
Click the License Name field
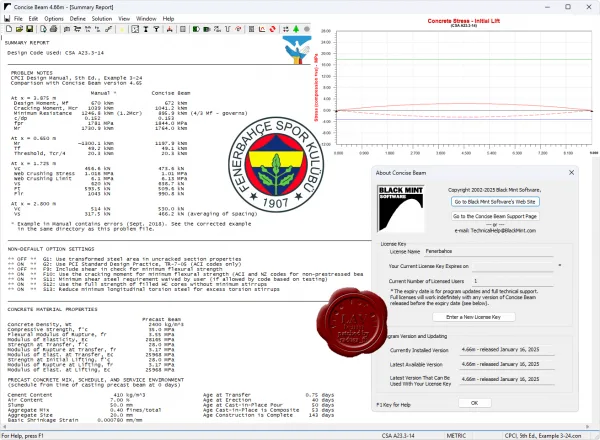coord(489,251)
